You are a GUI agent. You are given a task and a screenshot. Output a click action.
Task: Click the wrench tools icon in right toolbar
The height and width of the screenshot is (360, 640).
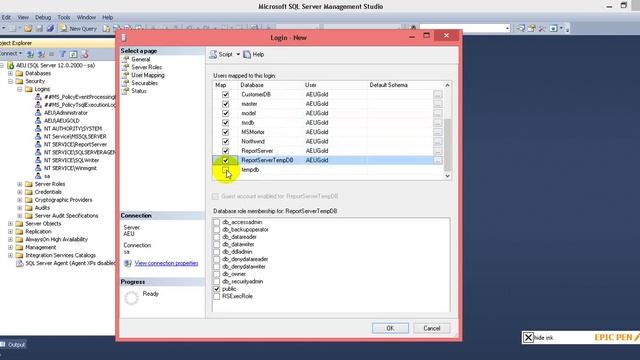(x=542, y=28)
